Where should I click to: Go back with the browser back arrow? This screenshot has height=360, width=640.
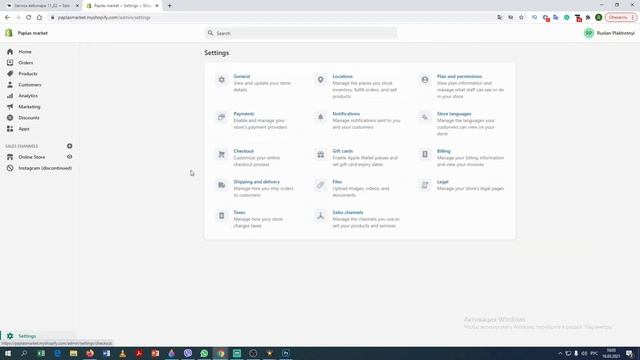click(x=7, y=18)
